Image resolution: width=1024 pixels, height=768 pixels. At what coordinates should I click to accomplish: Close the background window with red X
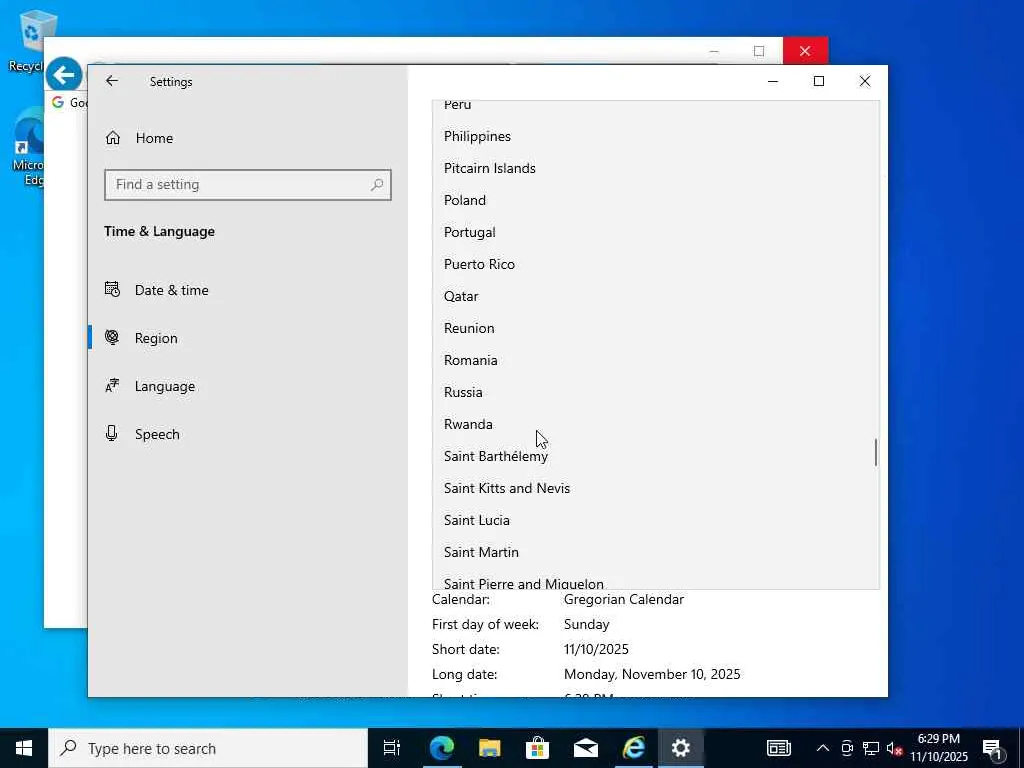point(805,51)
